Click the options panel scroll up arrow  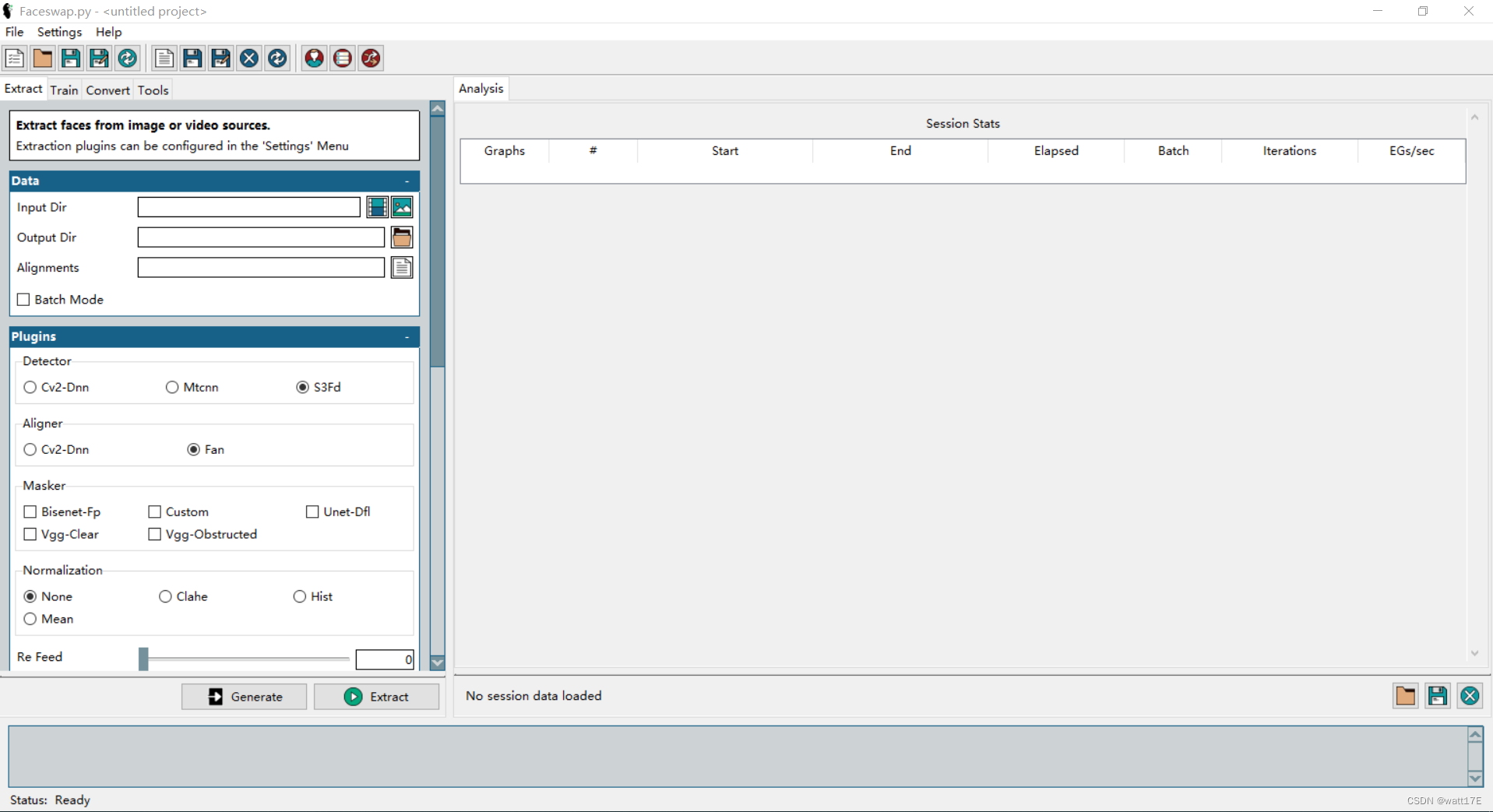tap(438, 109)
